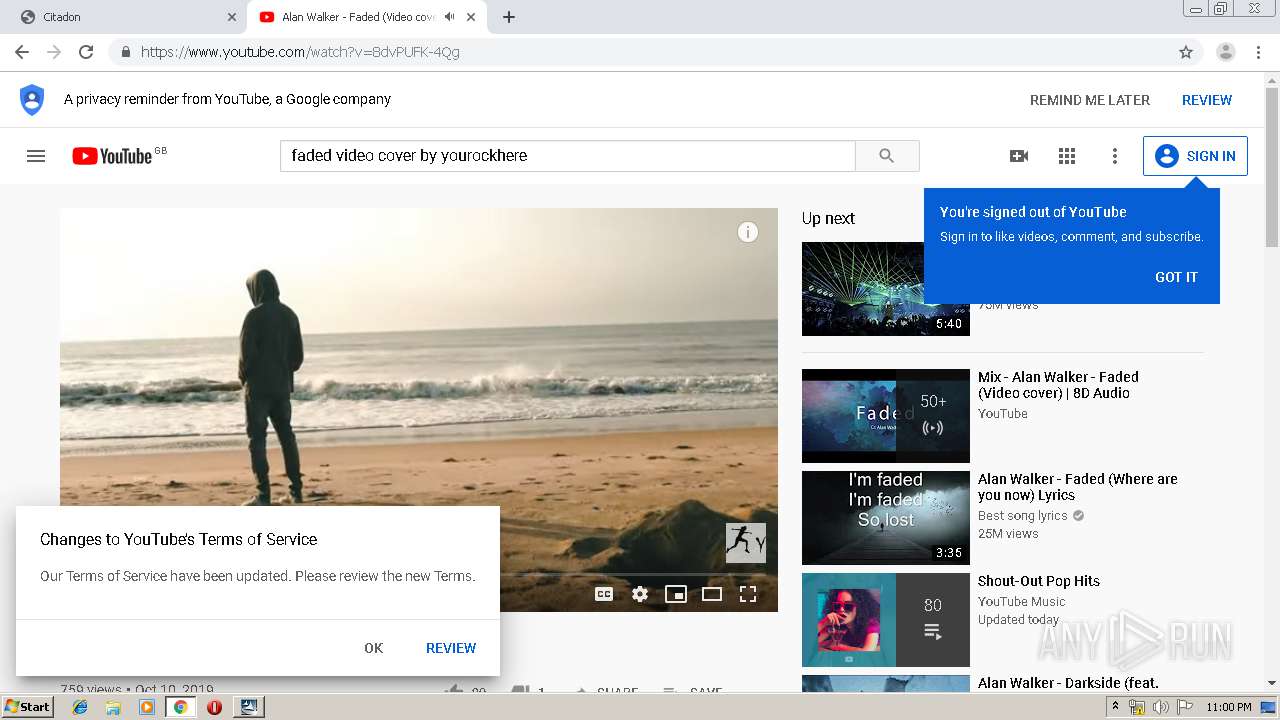Image resolution: width=1280 pixels, height=720 pixels.
Task: Click REMIND ME LATER on privacy reminder
Action: [1090, 100]
